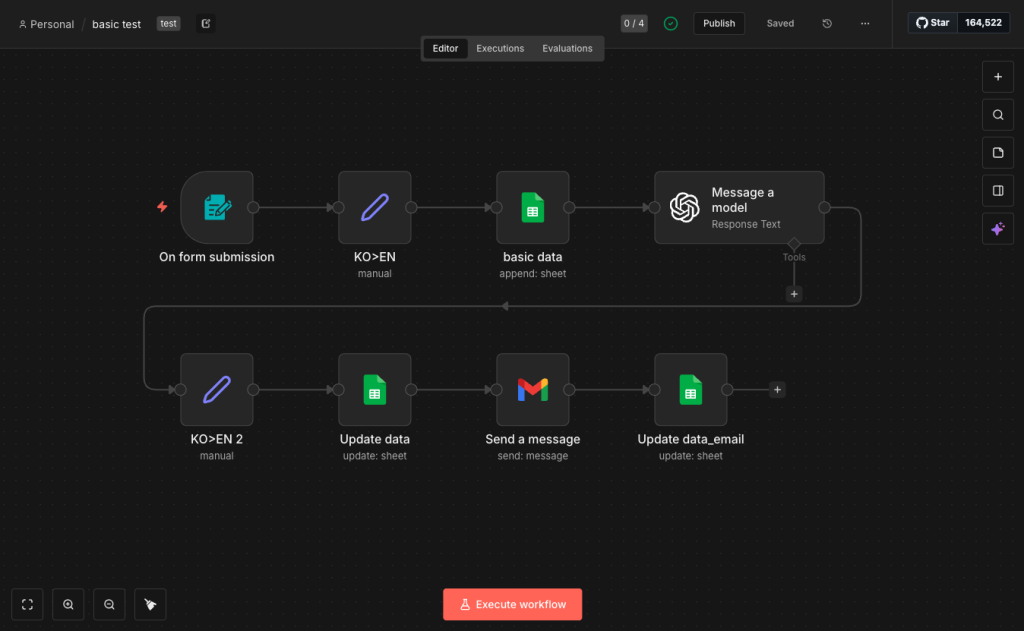Switch to the Evaluations tab
1024x631 pixels.
(567, 48)
